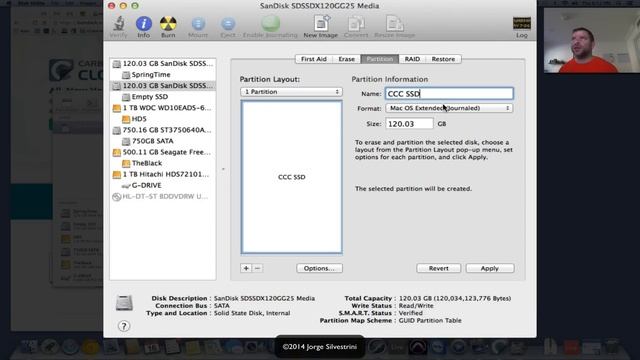
Task: Switch to the RAID tab
Action: (412, 59)
